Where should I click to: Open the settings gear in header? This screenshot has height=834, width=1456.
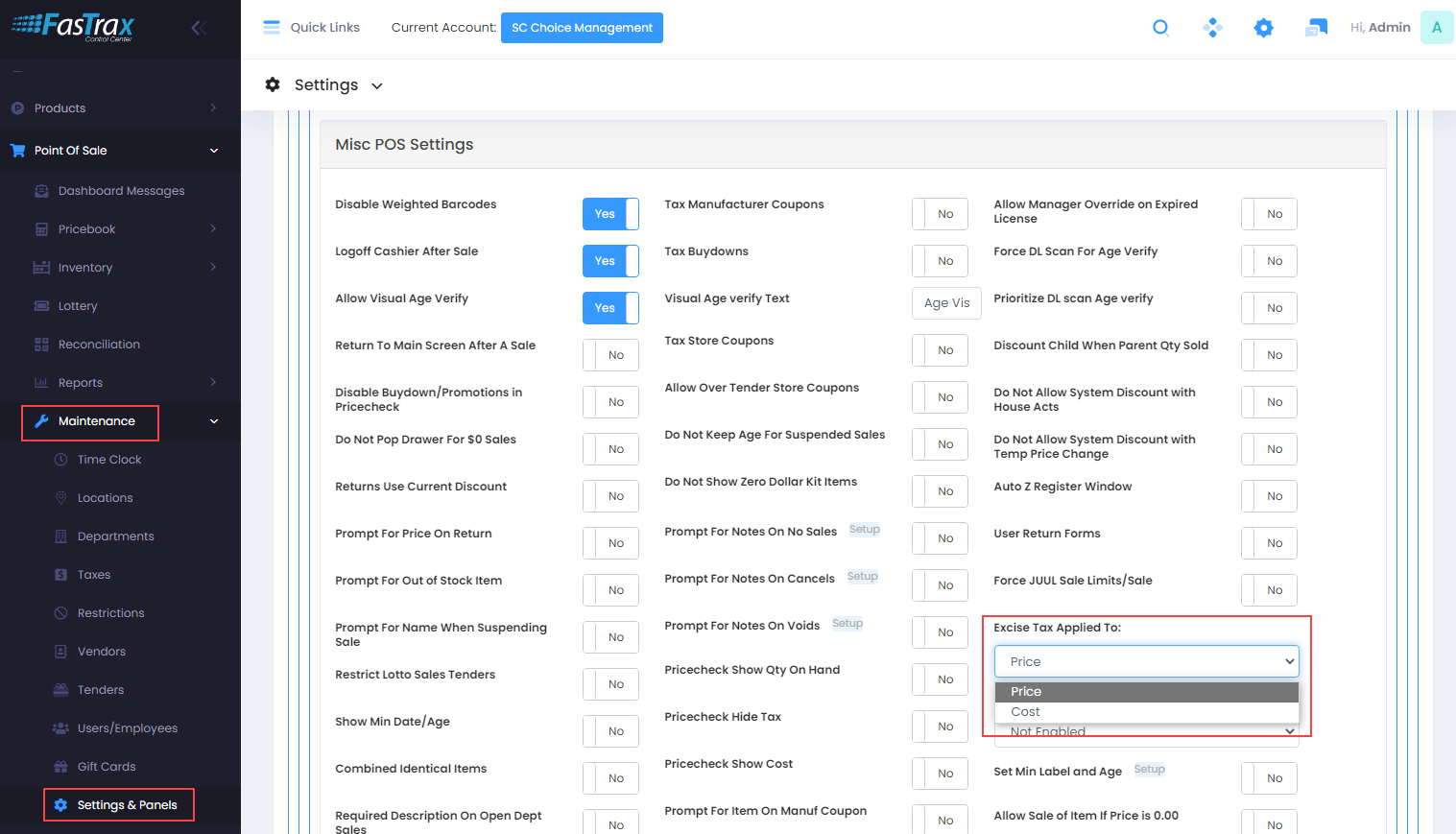1263,28
